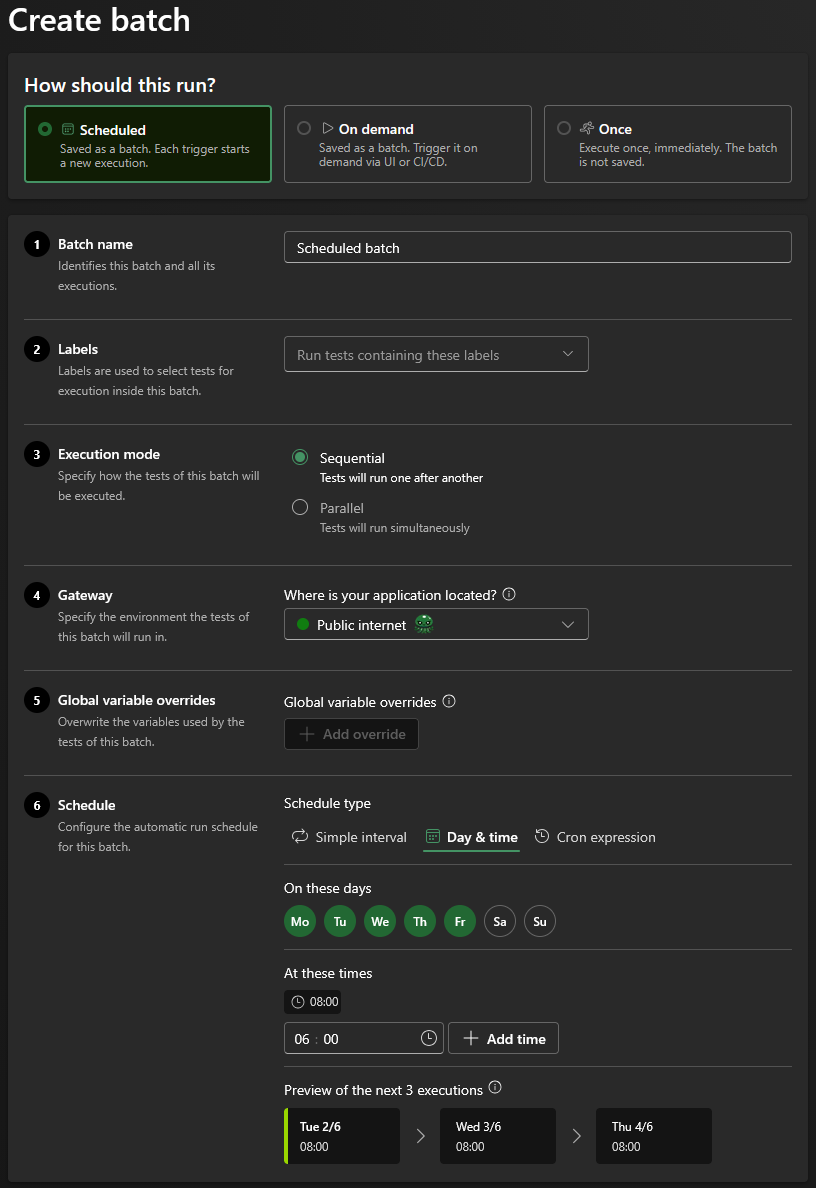The width and height of the screenshot is (816, 1188).
Task: Open the time picker clock icon
Action: tap(429, 1038)
